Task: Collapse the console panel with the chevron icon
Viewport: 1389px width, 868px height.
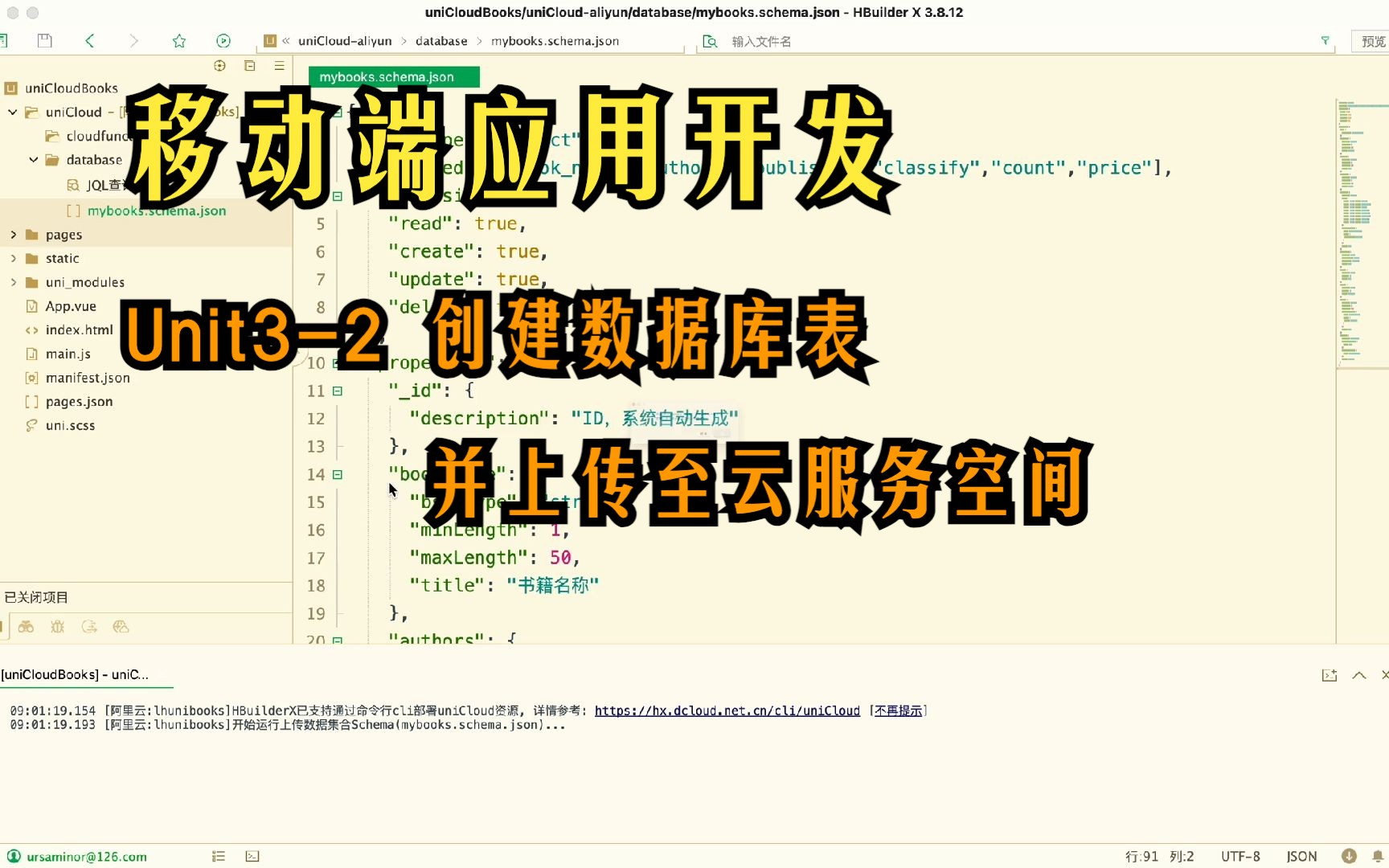Action: coord(1358,675)
